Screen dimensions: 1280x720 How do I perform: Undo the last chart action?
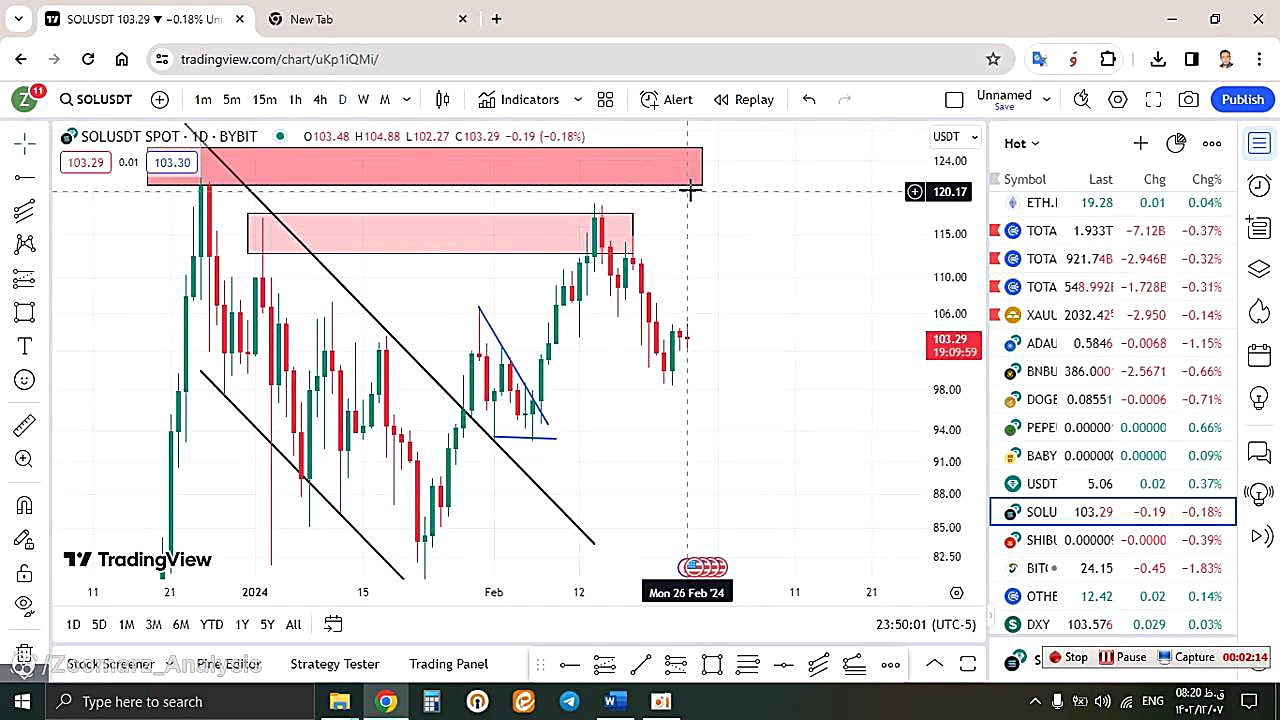click(809, 99)
